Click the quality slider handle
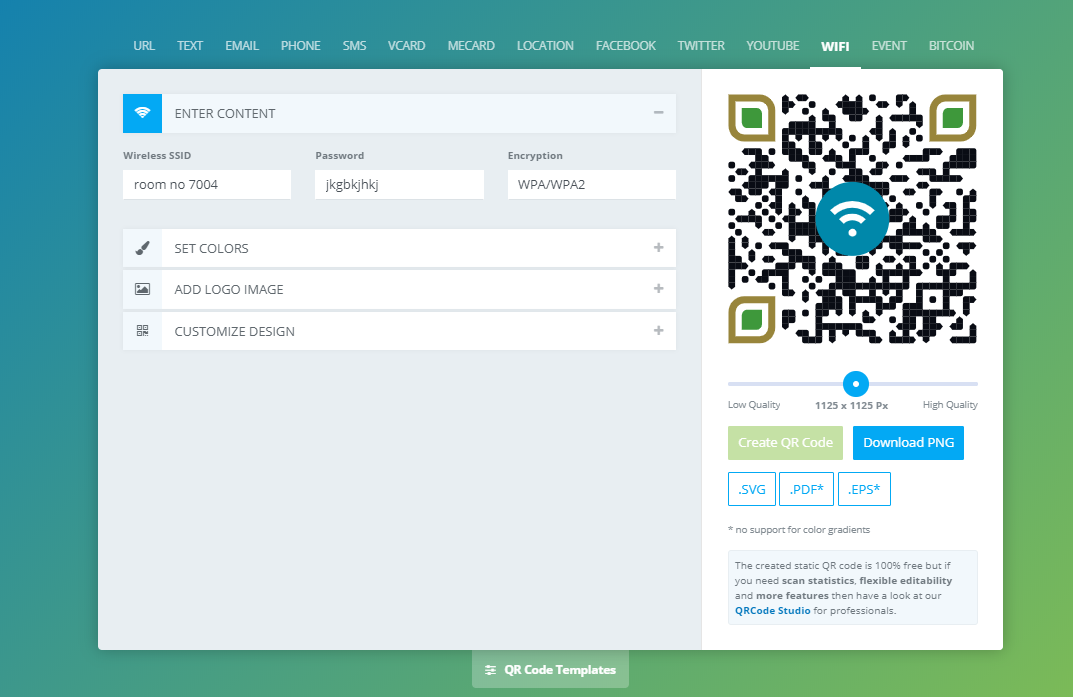Image resolution: width=1073 pixels, height=697 pixels. pos(855,384)
